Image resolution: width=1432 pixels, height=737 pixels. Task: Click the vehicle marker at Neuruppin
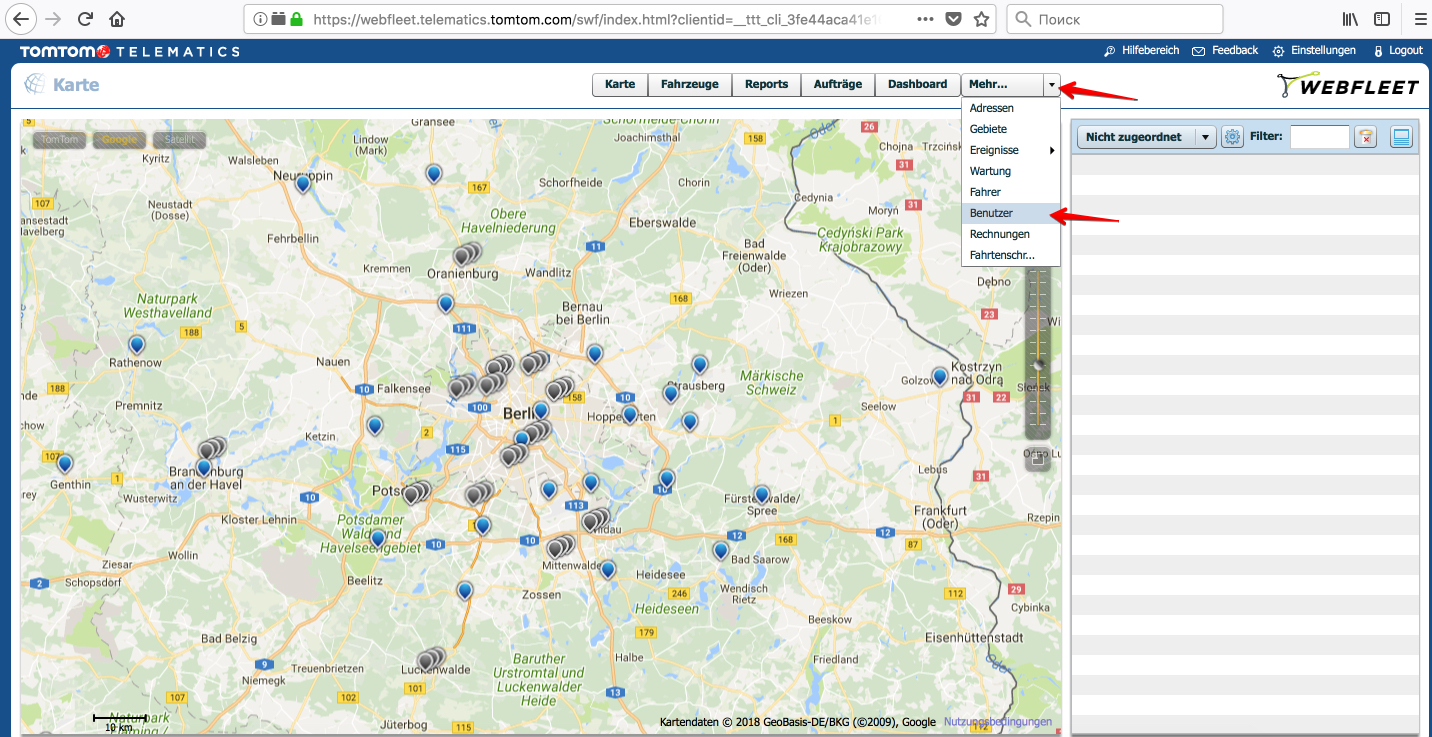click(x=302, y=183)
